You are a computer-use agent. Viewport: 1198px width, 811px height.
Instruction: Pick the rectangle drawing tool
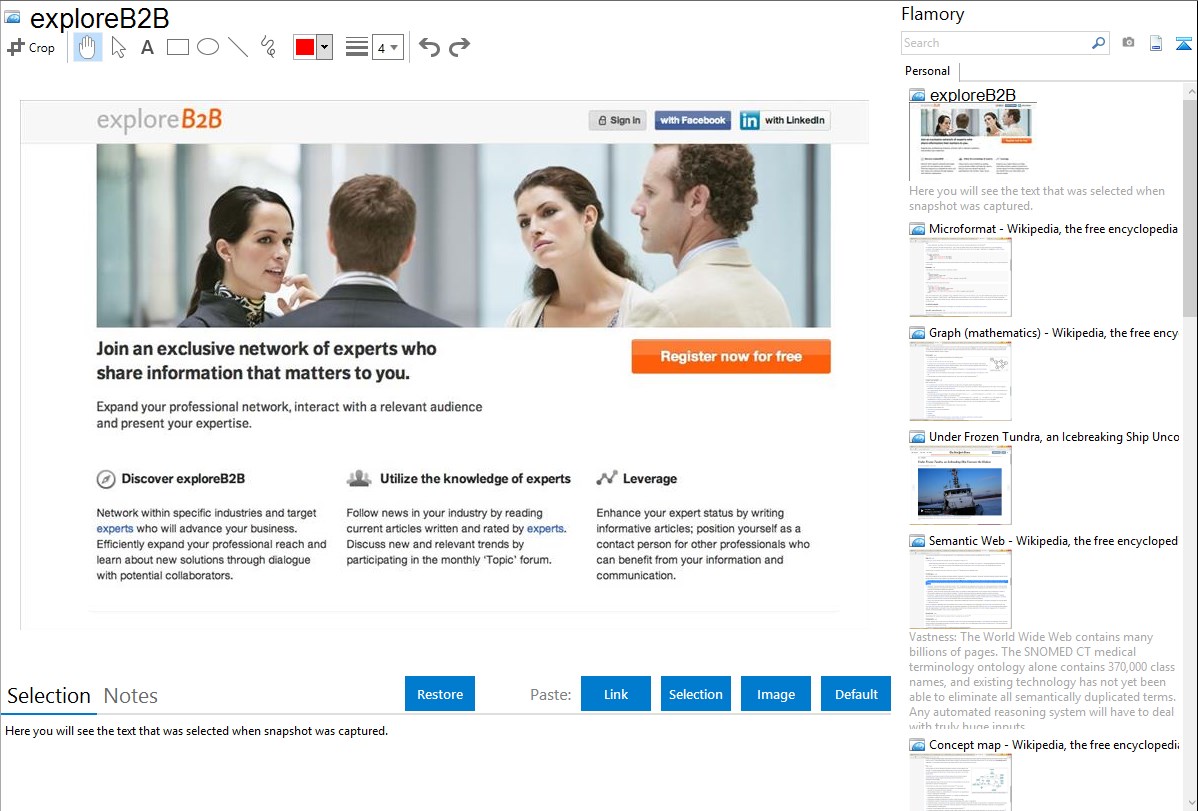coord(177,47)
